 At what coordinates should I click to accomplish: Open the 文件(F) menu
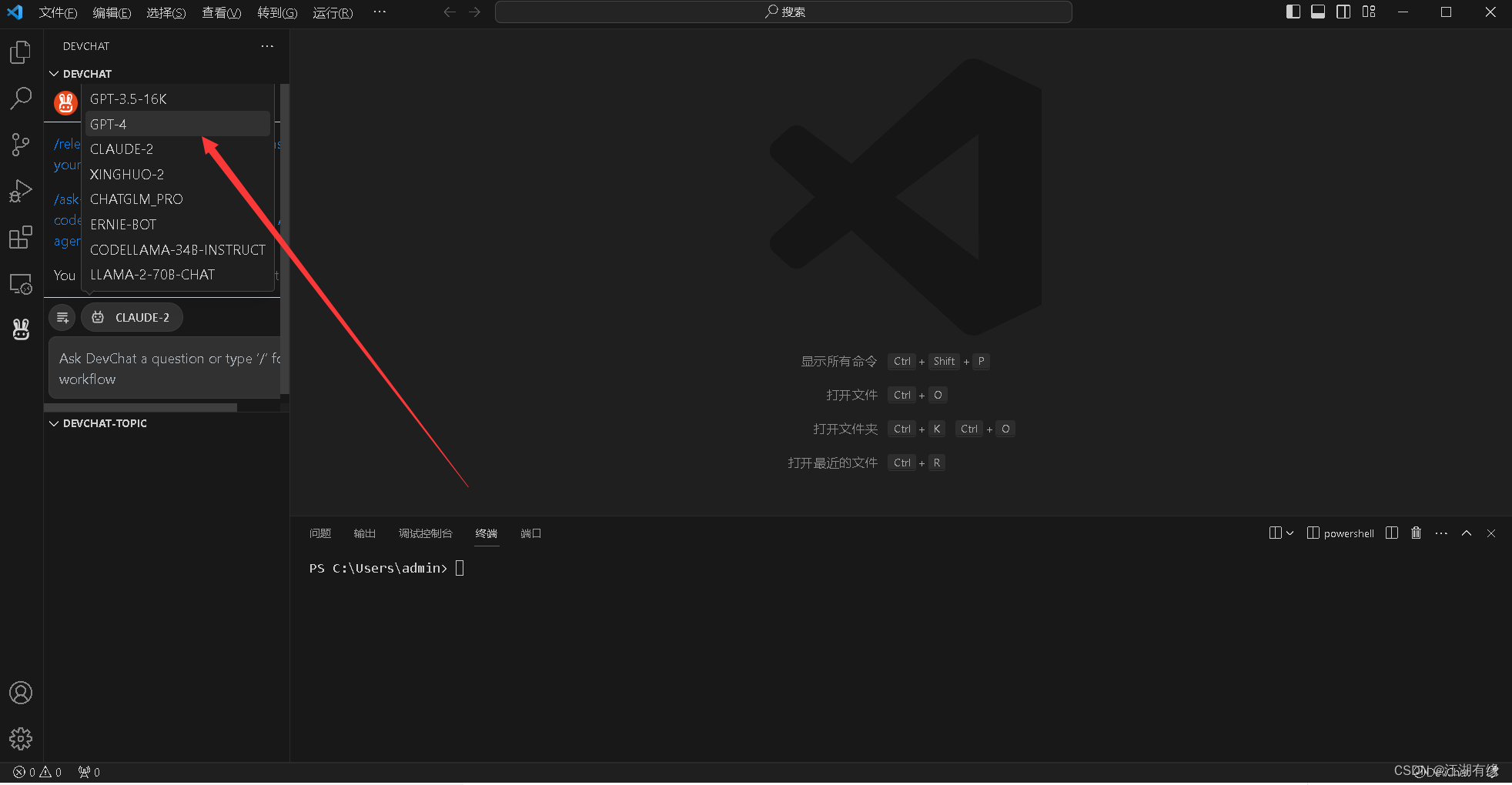[58, 12]
